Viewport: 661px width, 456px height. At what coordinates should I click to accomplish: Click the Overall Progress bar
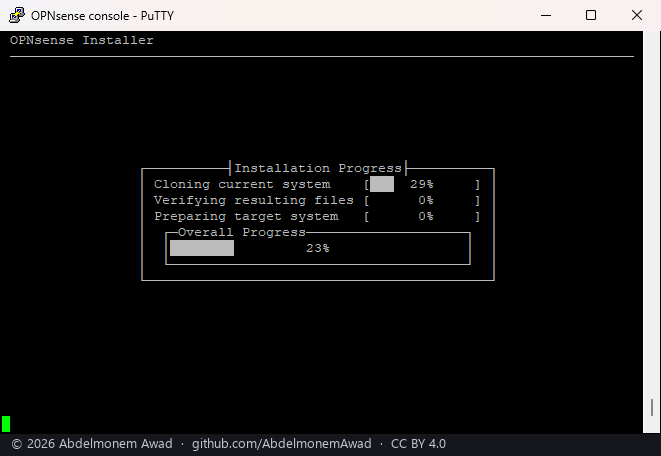point(318,248)
